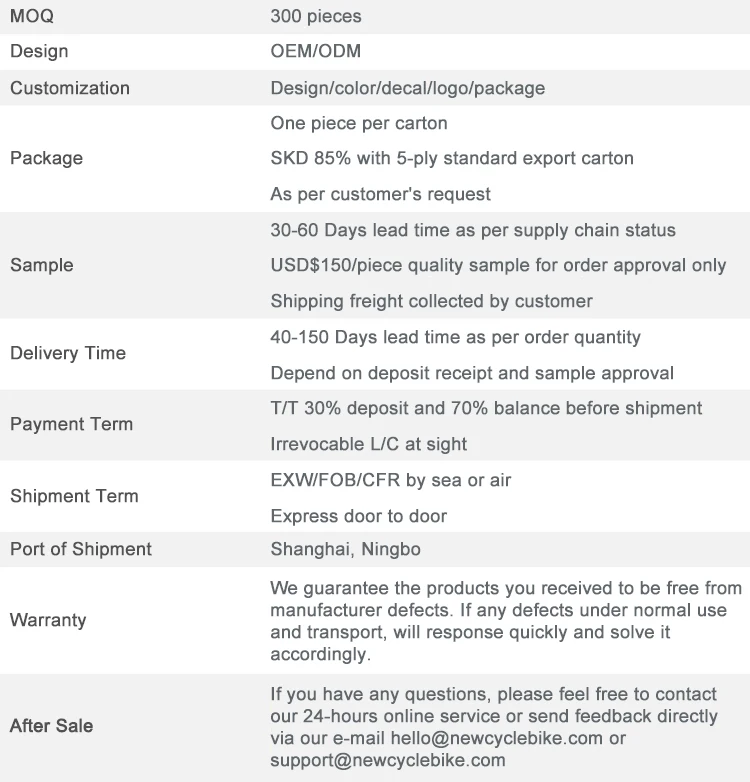The image size is (750, 782).
Task: Click the "USD$150/piece quality sample" line
Action: [498, 265]
